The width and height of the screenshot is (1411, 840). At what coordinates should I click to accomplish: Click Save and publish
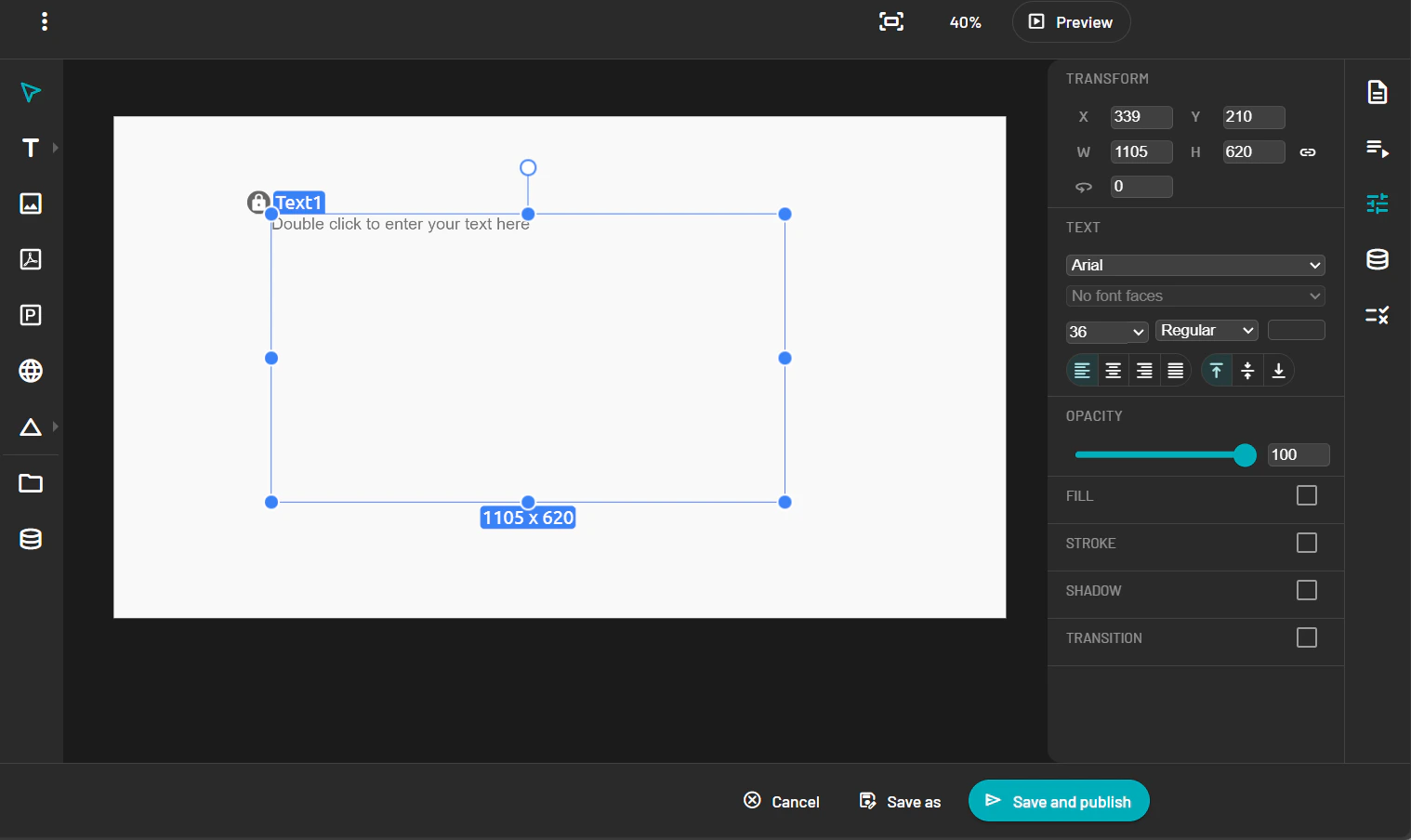(1059, 801)
